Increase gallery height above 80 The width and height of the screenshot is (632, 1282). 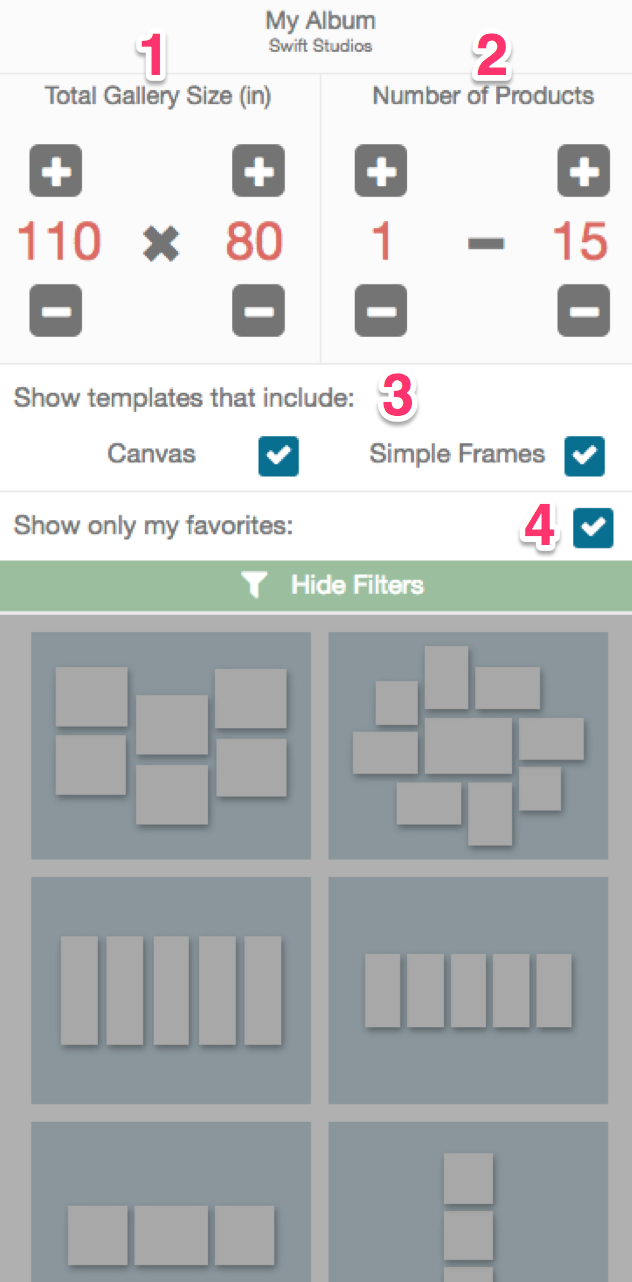point(258,171)
